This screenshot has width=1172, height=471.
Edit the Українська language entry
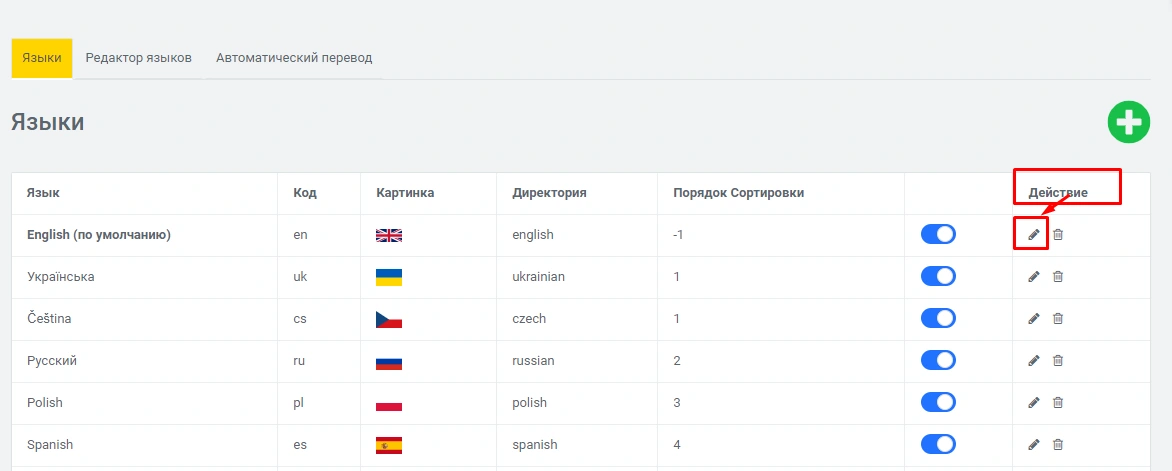pos(1034,277)
